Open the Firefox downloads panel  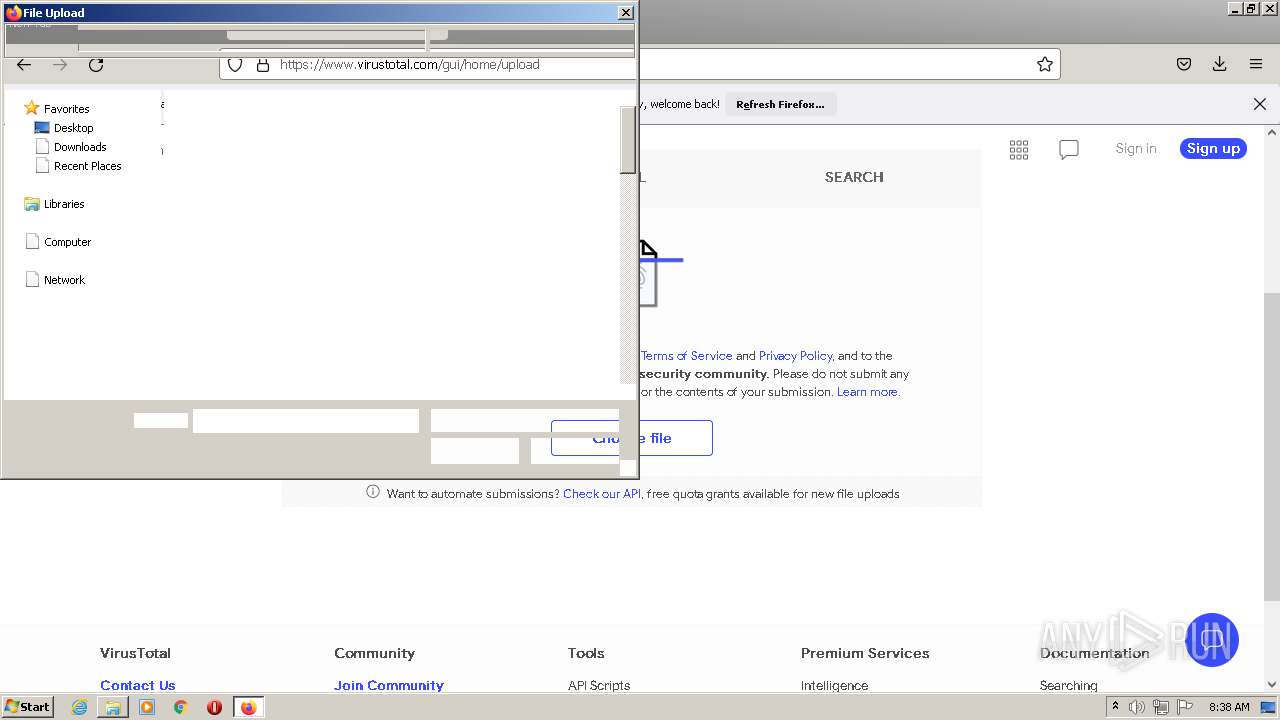pyautogui.click(x=1220, y=64)
